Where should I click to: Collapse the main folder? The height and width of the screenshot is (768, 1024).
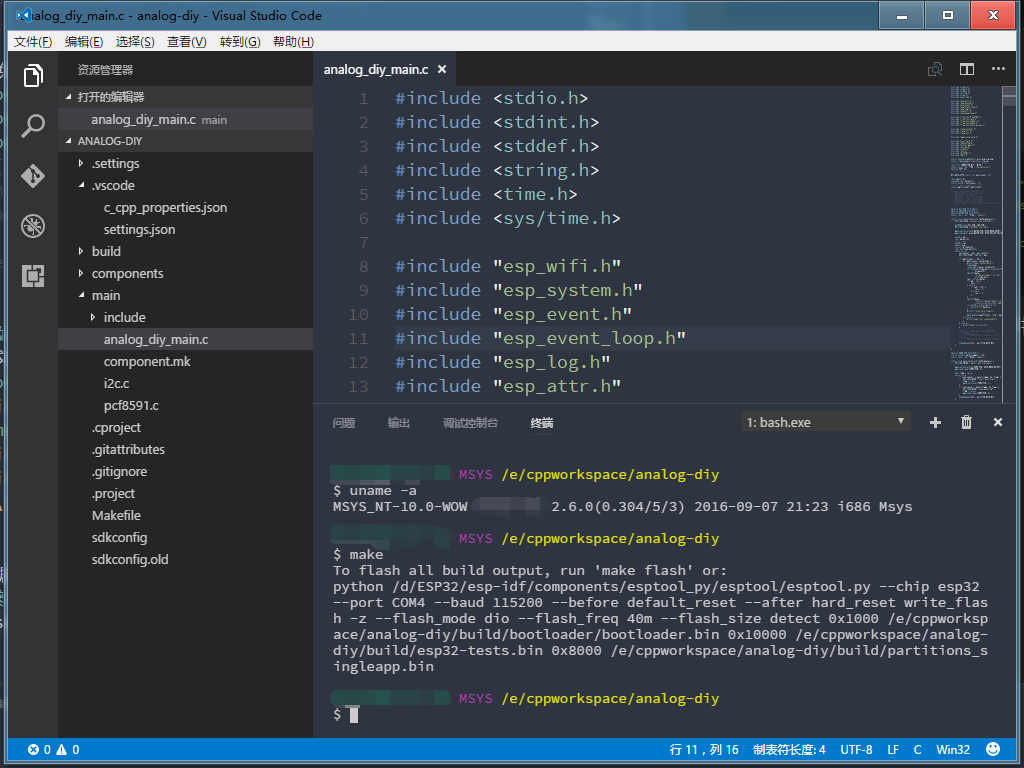105,295
